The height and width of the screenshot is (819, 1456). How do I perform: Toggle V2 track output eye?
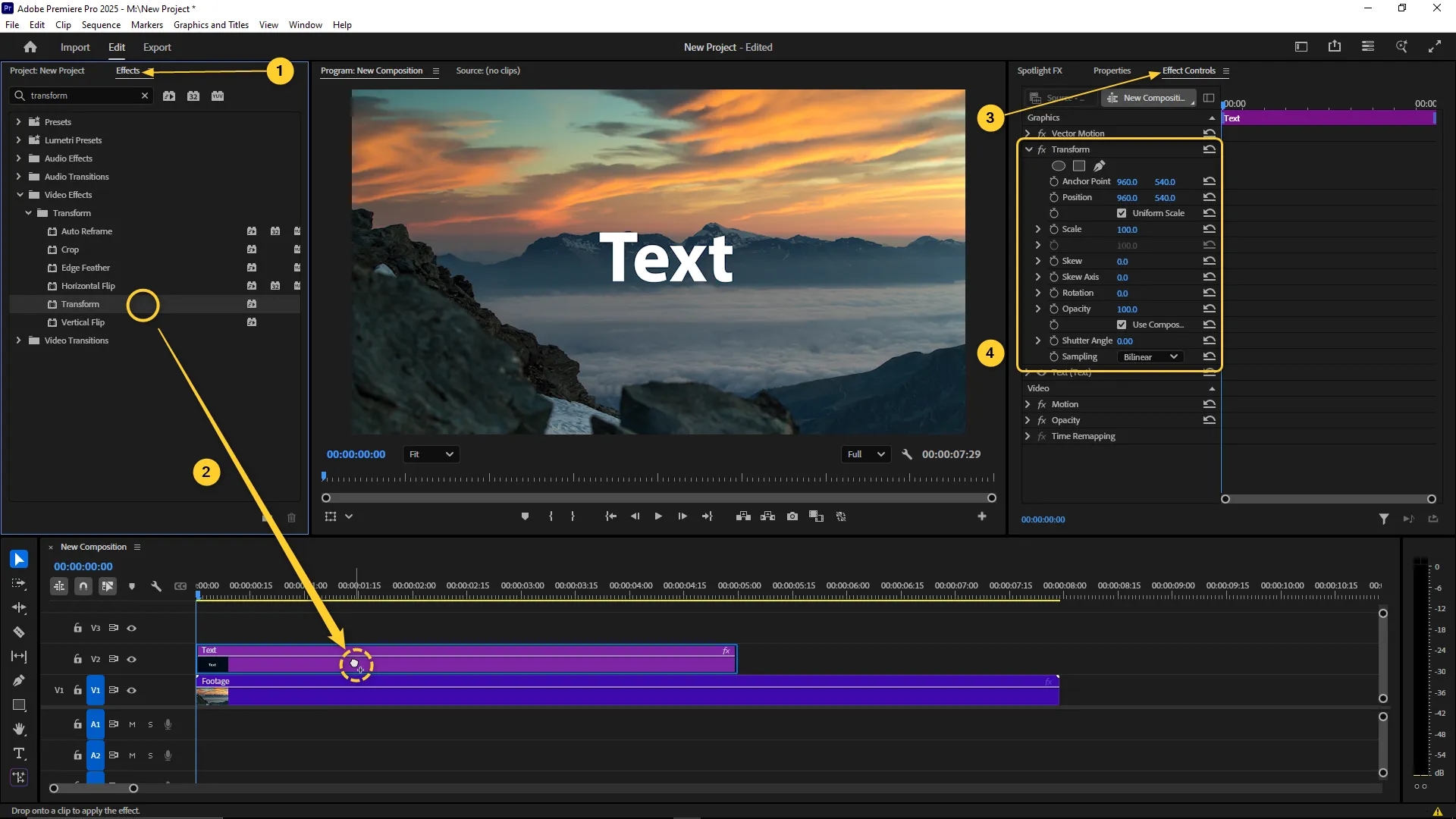click(x=132, y=659)
